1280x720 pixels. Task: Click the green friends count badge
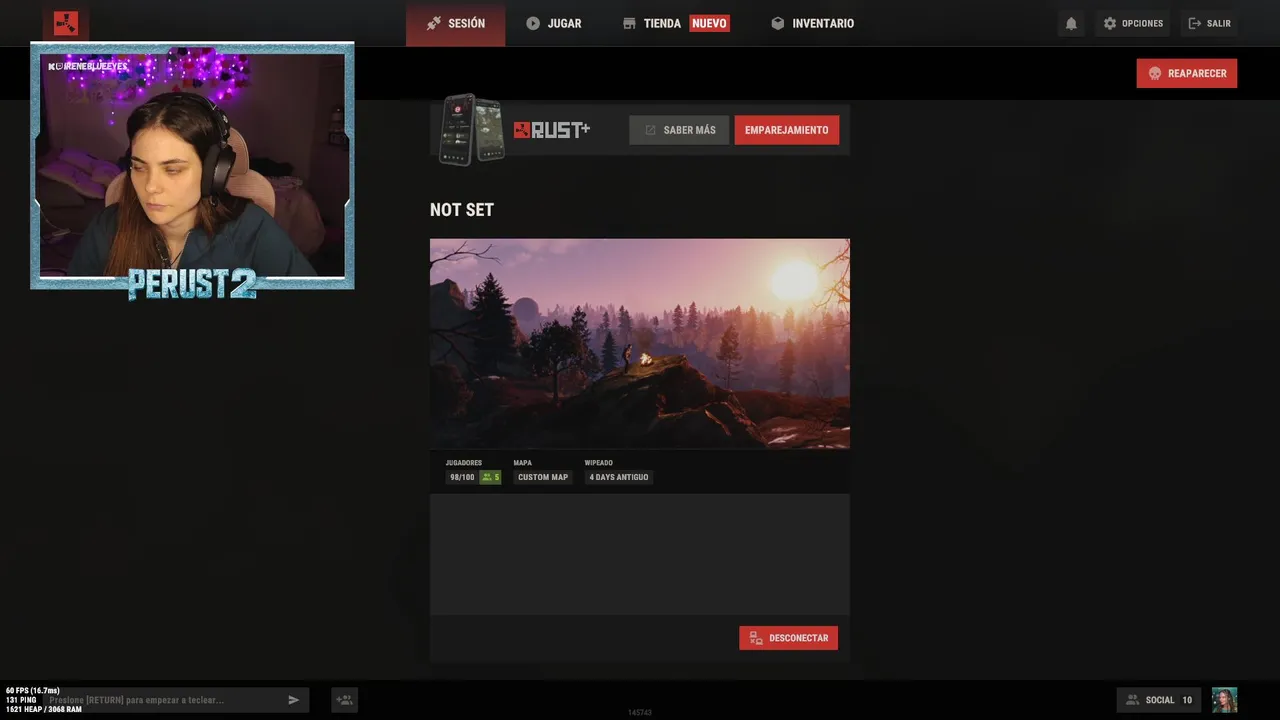490,477
